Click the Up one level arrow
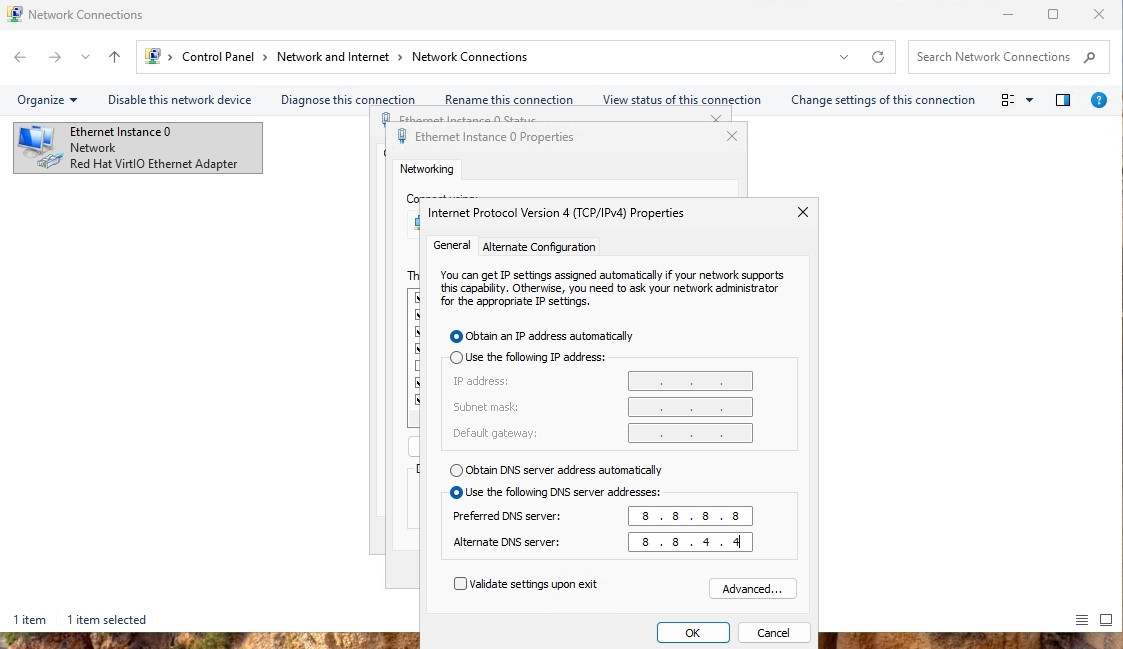This screenshot has width=1123, height=649. (114, 57)
